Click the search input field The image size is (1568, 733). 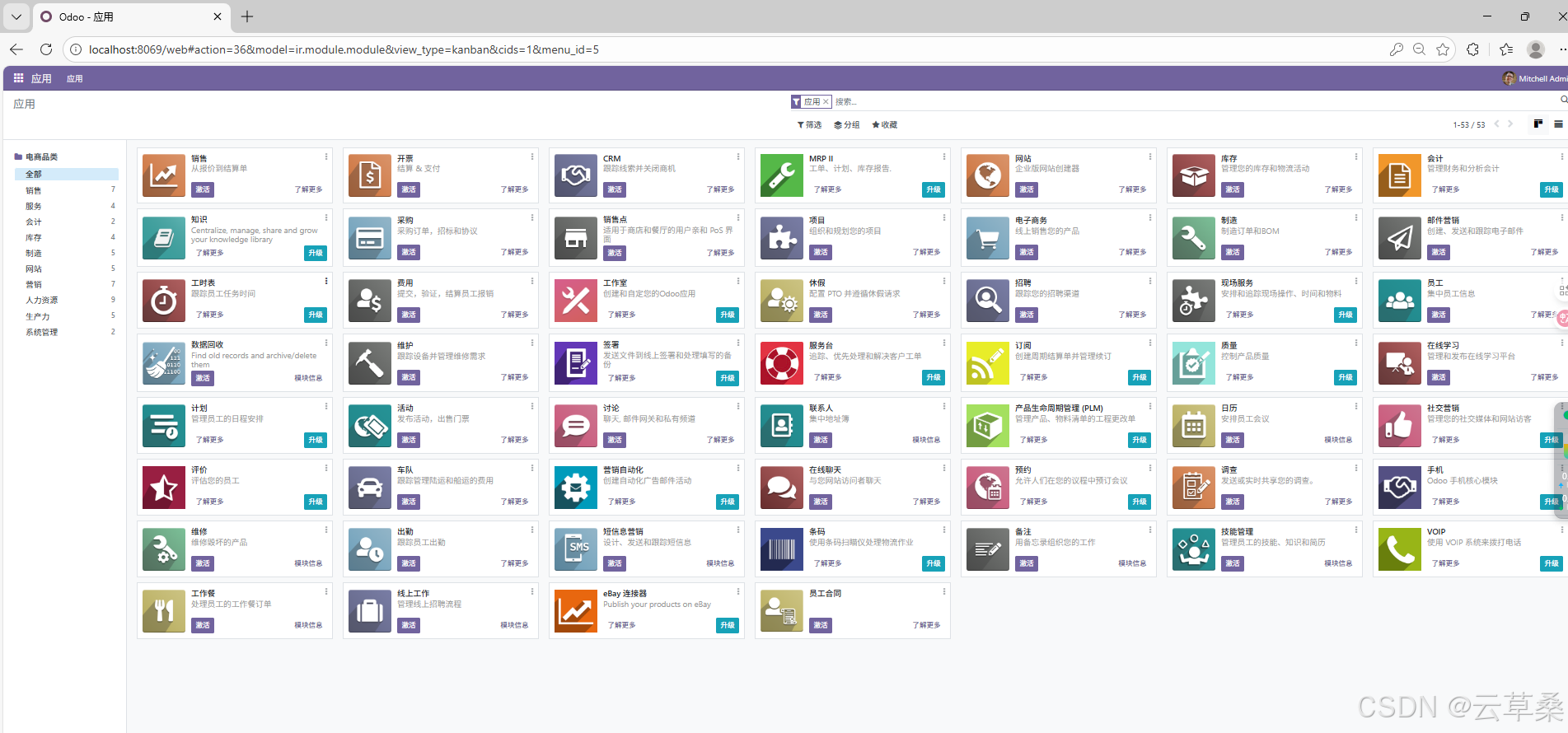[1193, 102]
